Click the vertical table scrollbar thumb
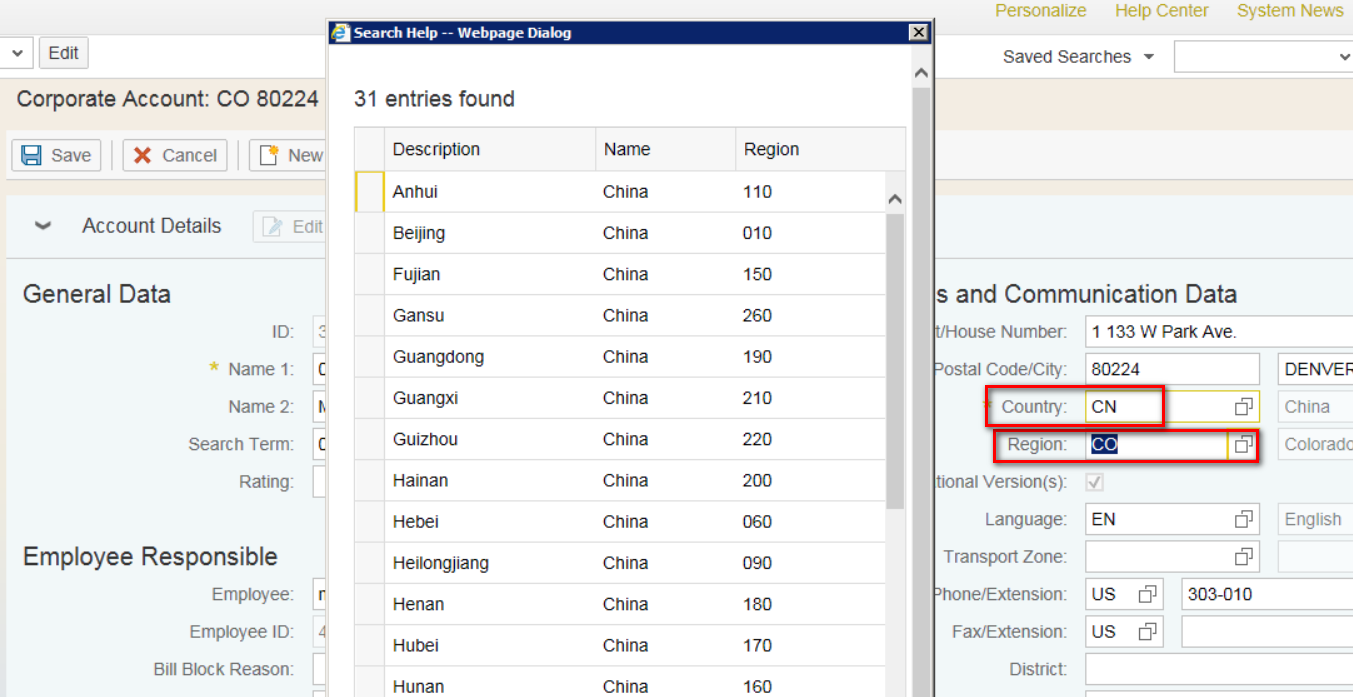The width and height of the screenshot is (1353, 697). point(895,360)
